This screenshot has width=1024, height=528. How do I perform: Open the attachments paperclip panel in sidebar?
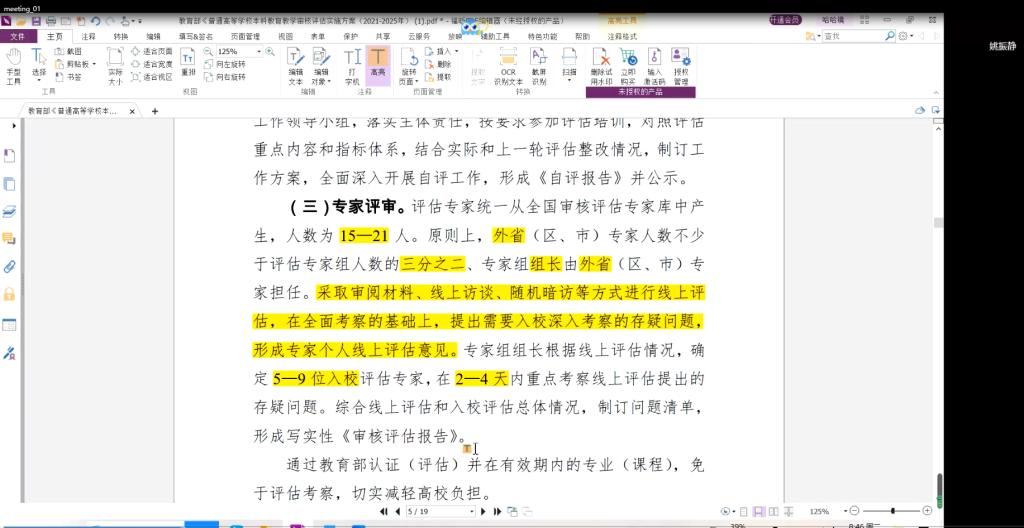10,267
